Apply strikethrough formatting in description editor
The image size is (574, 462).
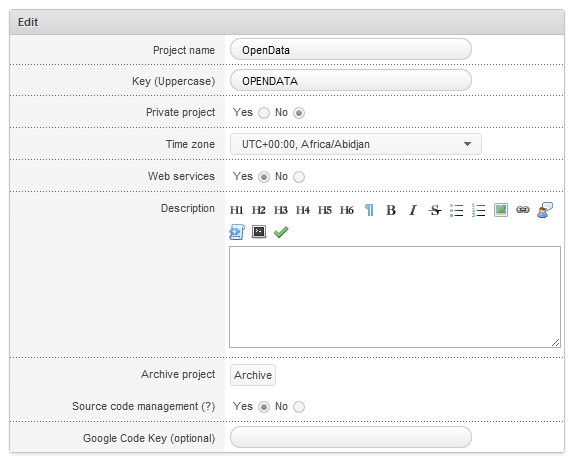point(435,210)
